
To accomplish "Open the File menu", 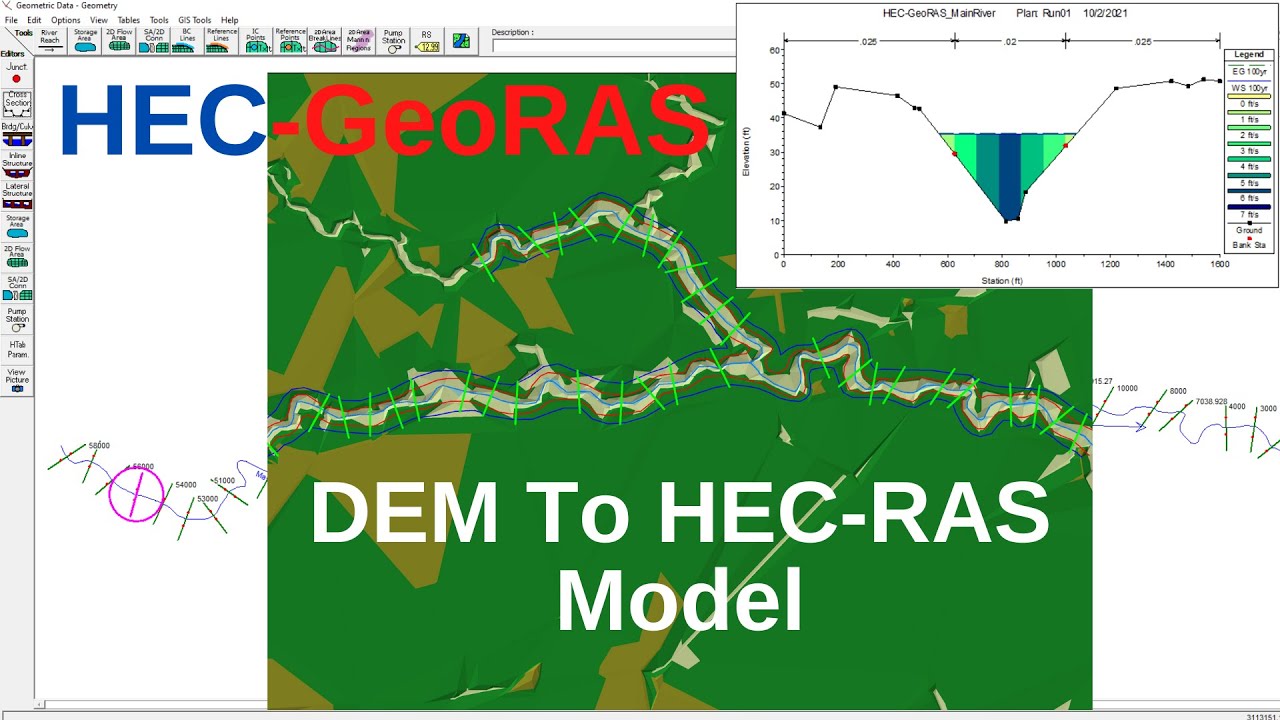I will tap(11, 20).
